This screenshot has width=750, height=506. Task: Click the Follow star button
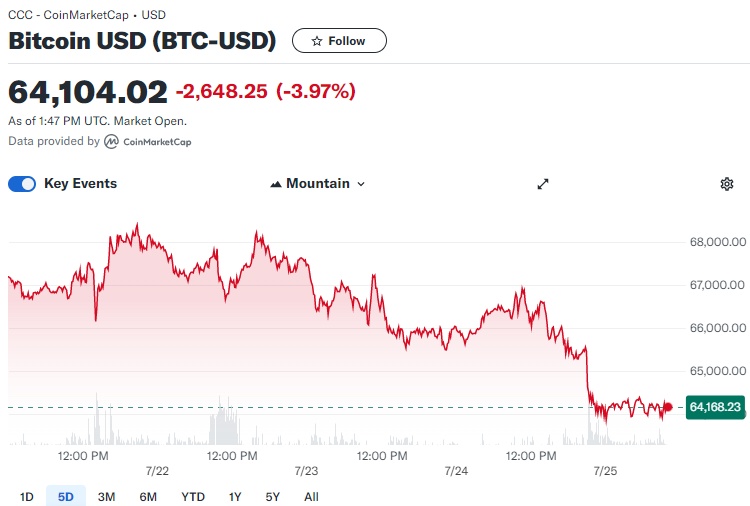(x=339, y=41)
